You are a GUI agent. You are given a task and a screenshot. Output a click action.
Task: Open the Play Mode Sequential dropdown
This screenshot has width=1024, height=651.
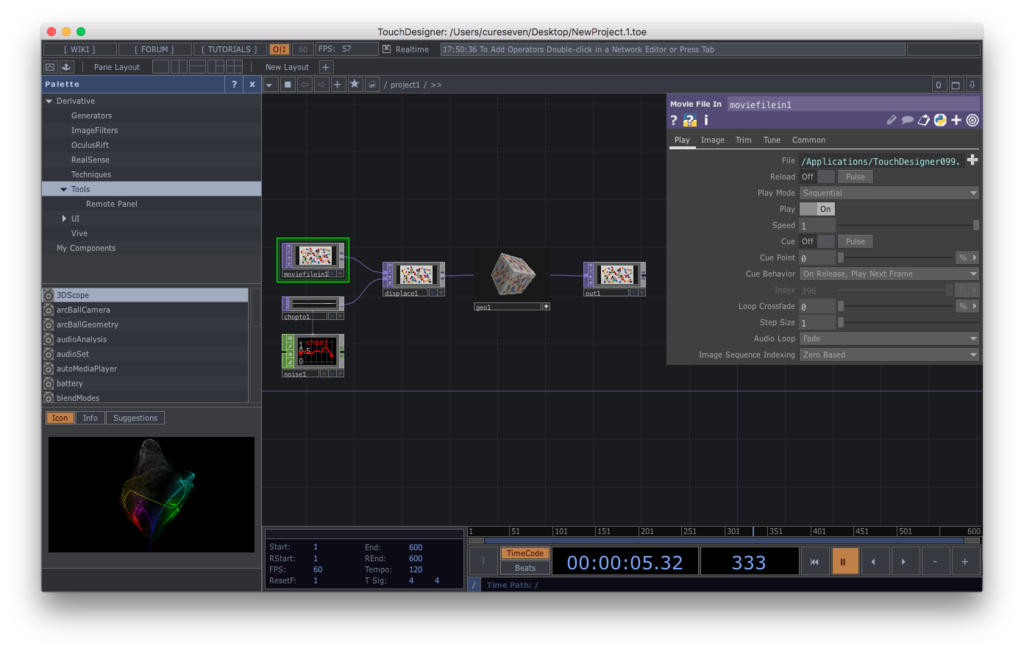[x=889, y=193]
